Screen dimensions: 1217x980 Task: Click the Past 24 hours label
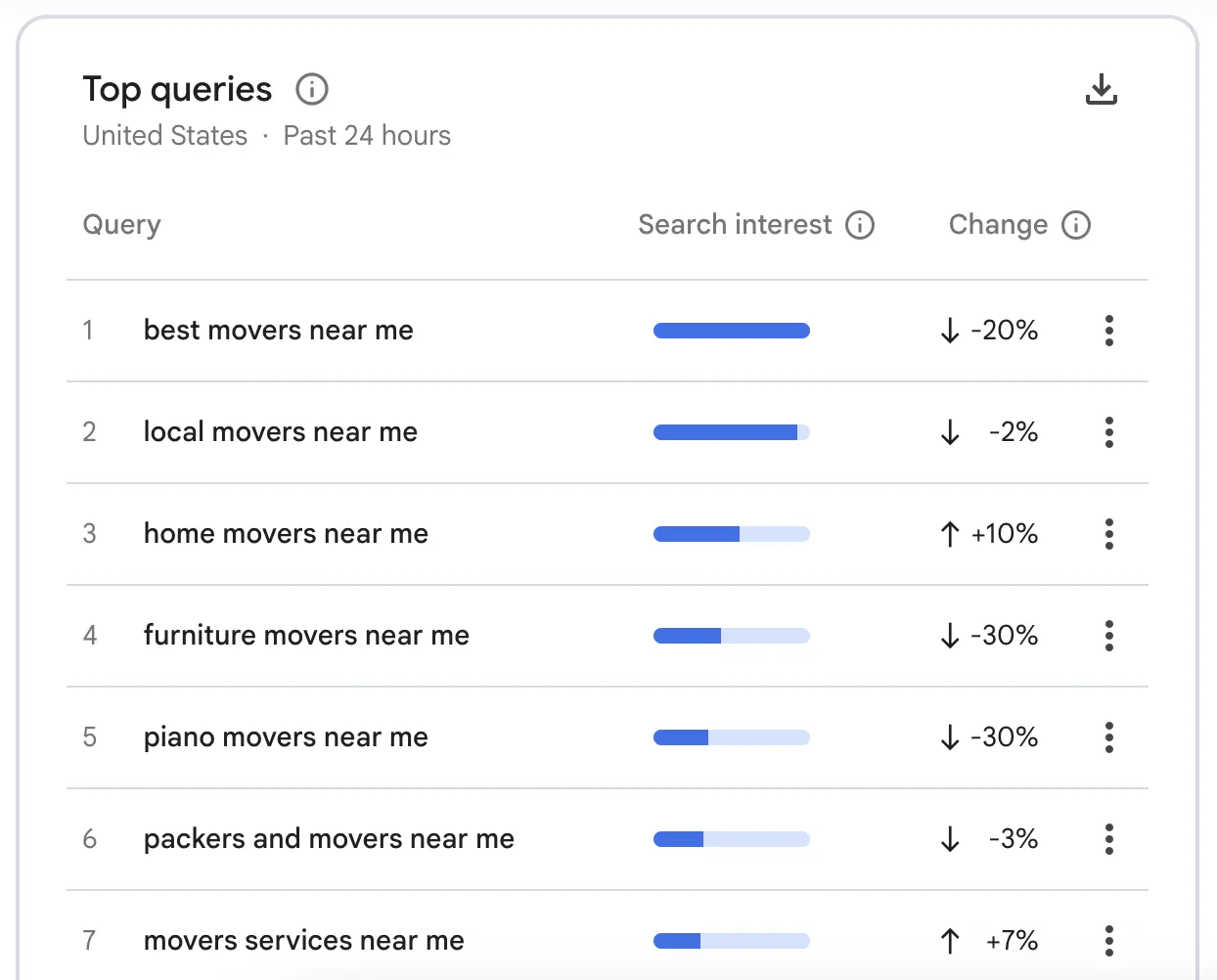coord(367,136)
